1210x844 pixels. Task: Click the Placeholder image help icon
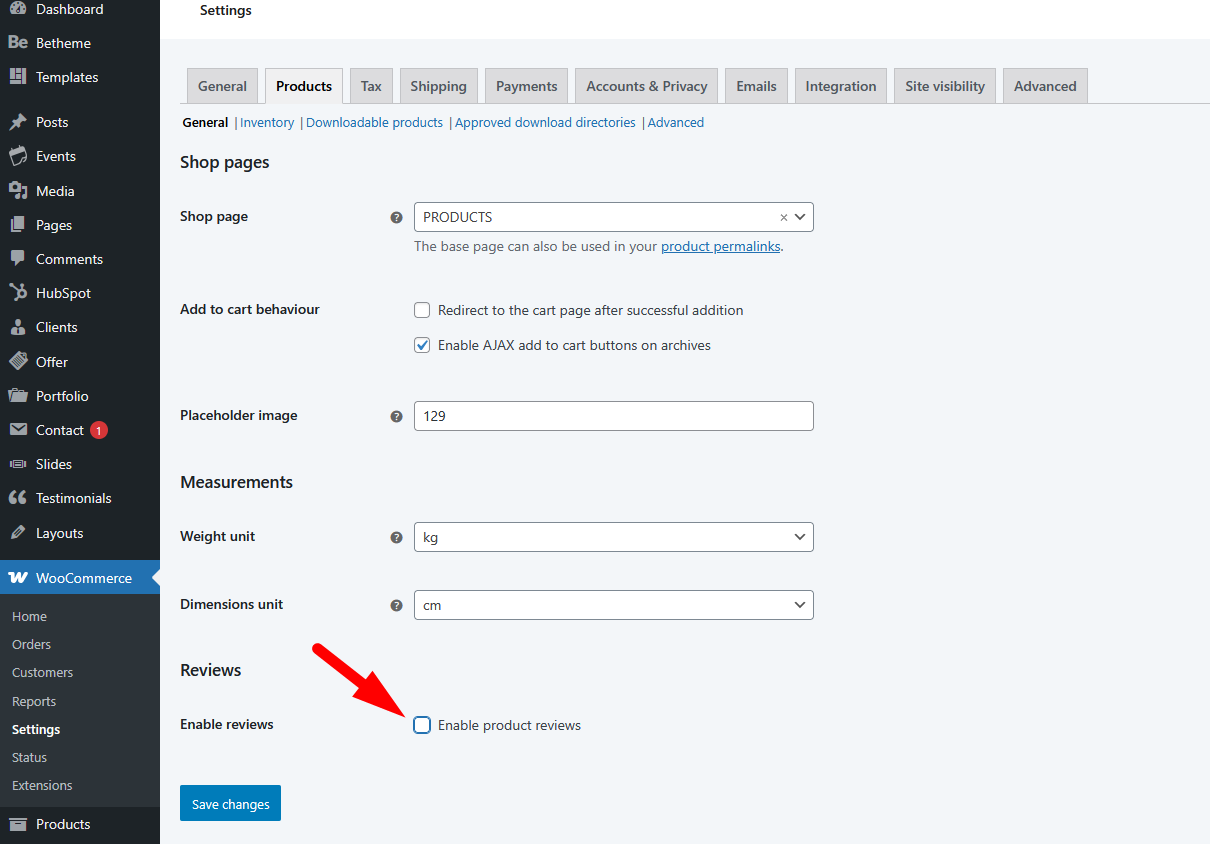point(396,416)
